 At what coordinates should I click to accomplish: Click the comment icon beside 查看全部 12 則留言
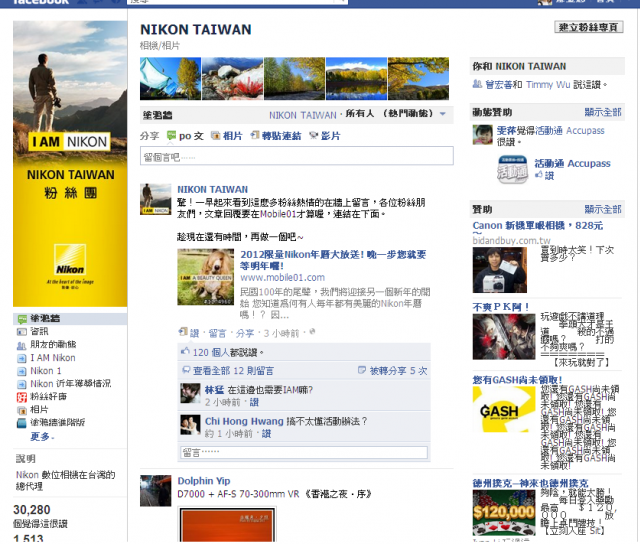pyautogui.click(x=186, y=370)
